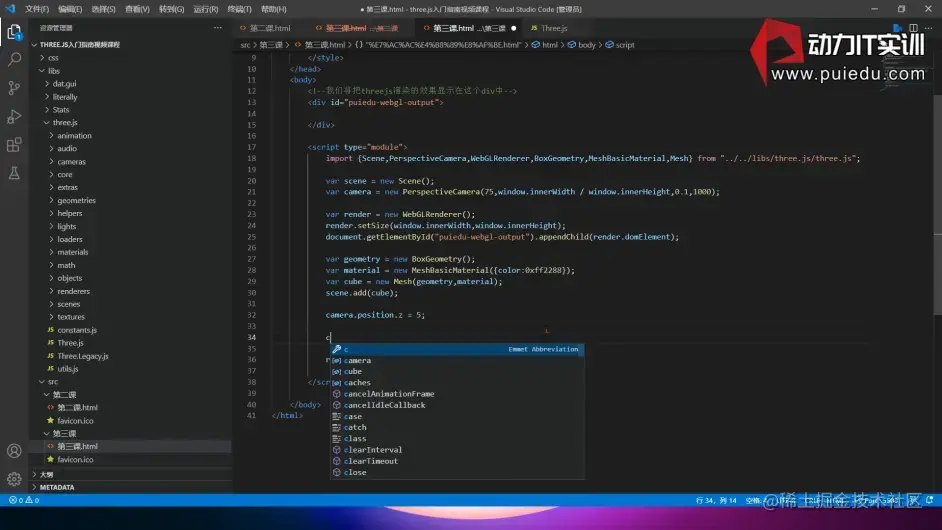Viewport: 942px width, 530px height.
Task: Open the Source Control view icon
Action: (14, 88)
